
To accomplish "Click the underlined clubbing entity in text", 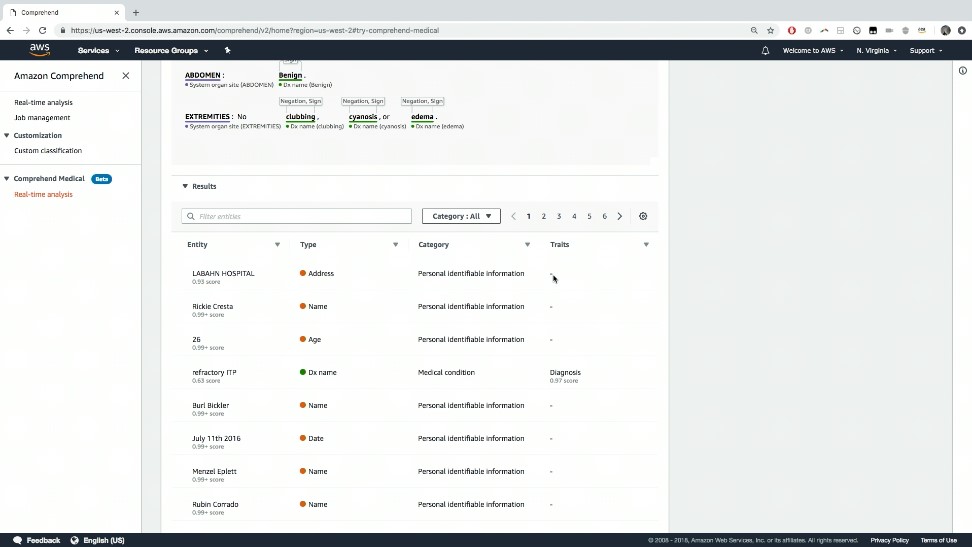I will pyautogui.click(x=301, y=117).
